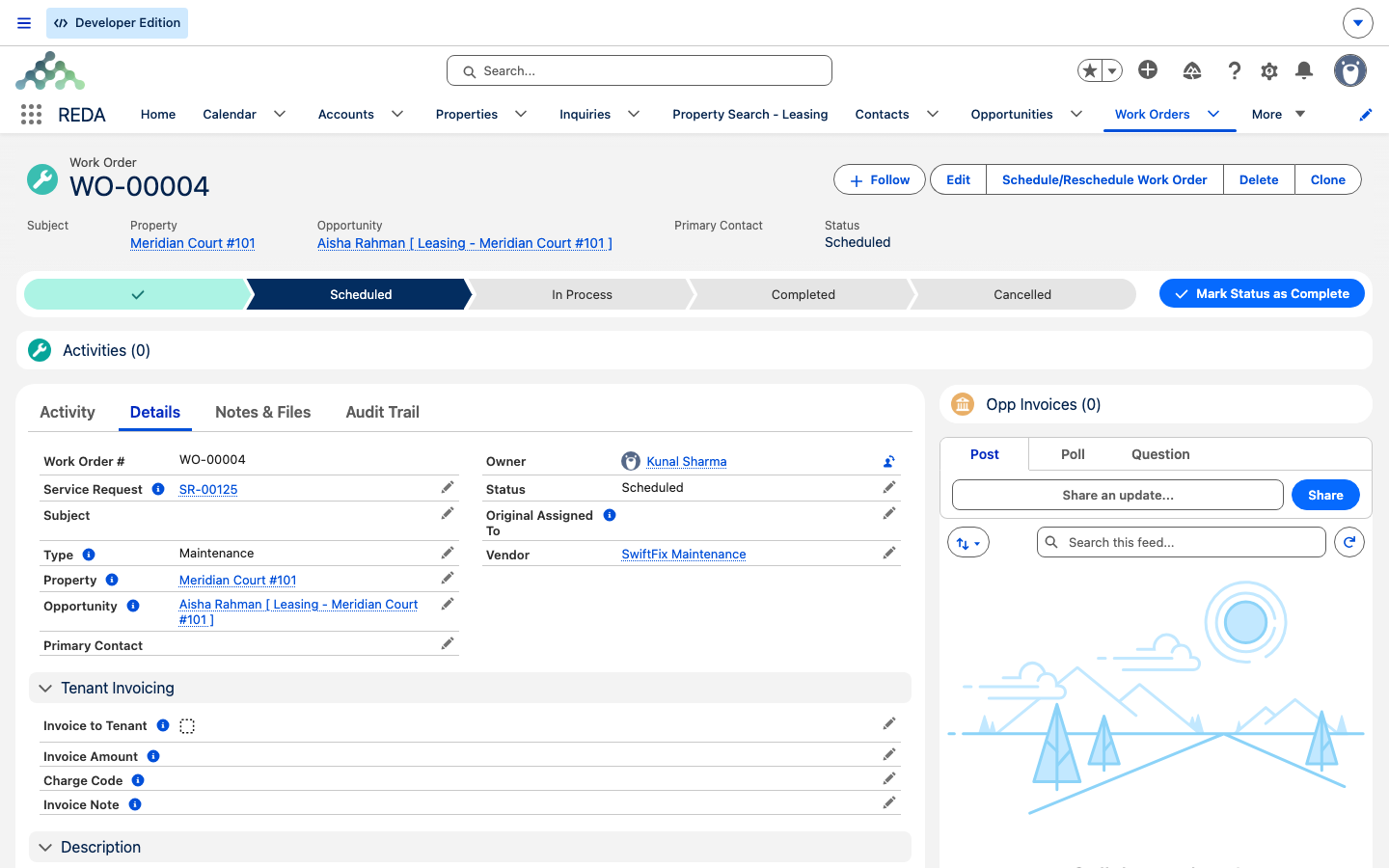Open the SR-00125 service request link
This screenshot has height=868, width=1389.
click(x=208, y=490)
